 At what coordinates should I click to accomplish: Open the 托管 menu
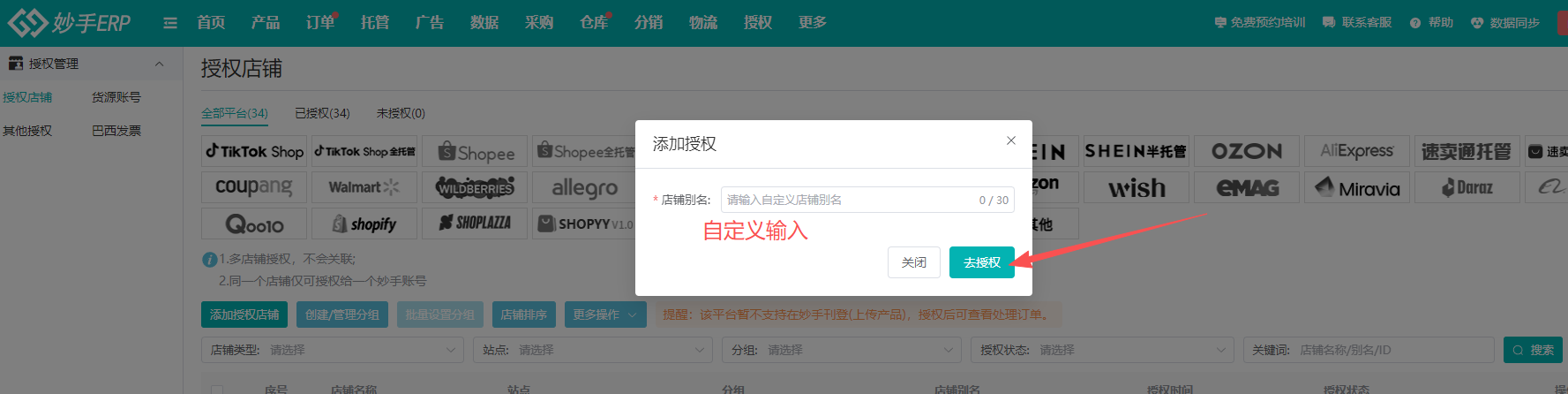(x=375, y=22)
